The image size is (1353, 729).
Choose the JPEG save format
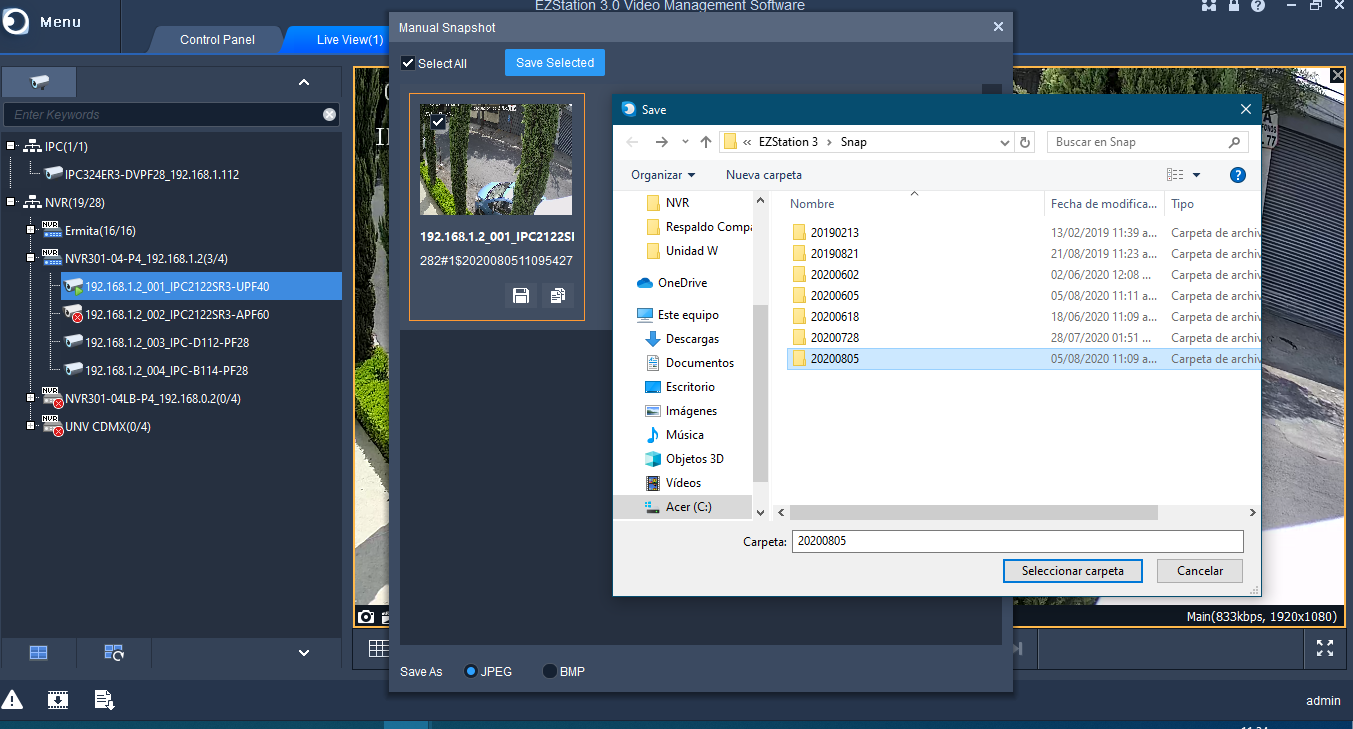tap(471, 671)
